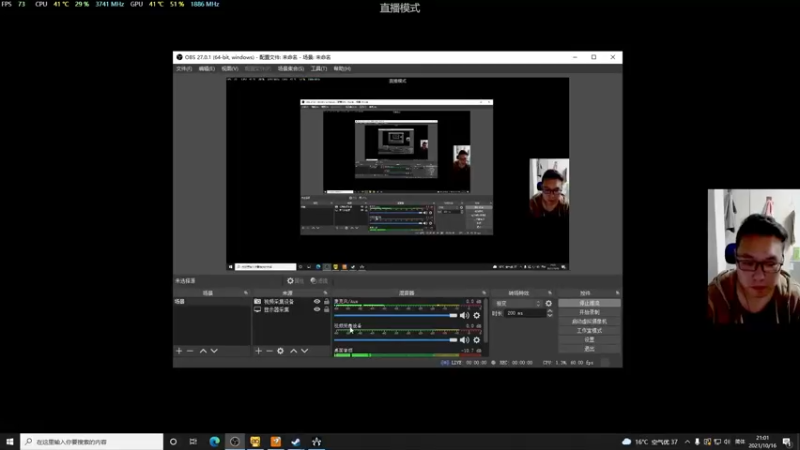
Task: Open the transition type dropdown
Action: [518, 303]
